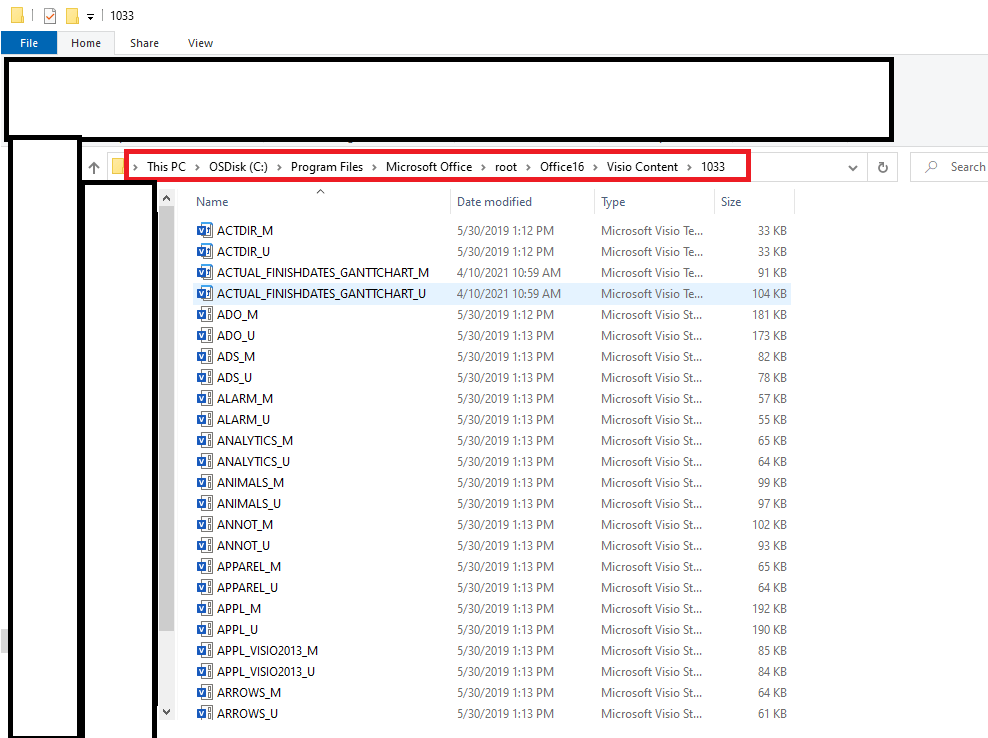Click the 1033 breadcrumb segment
This screenshot has width=988, height=738.
[713, 167]
